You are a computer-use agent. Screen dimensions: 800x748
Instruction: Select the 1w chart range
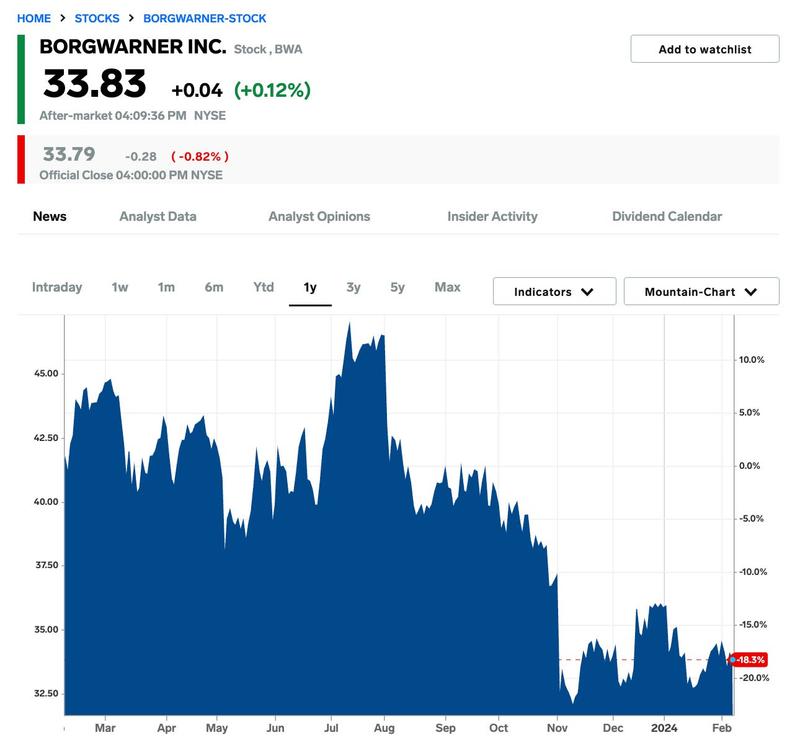pos(120,287)
